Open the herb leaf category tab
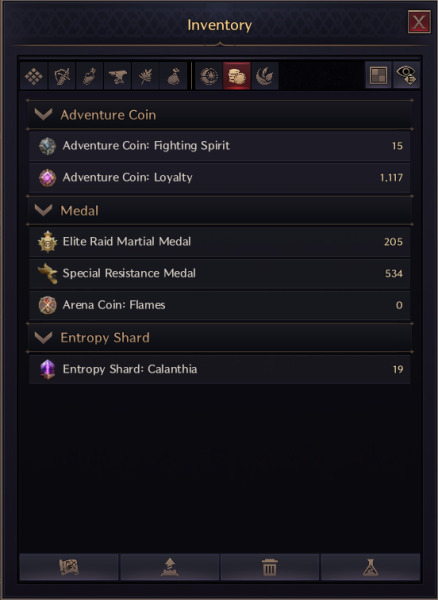The width and height of the screenshot is (438, 600). (x=145, y=76)
